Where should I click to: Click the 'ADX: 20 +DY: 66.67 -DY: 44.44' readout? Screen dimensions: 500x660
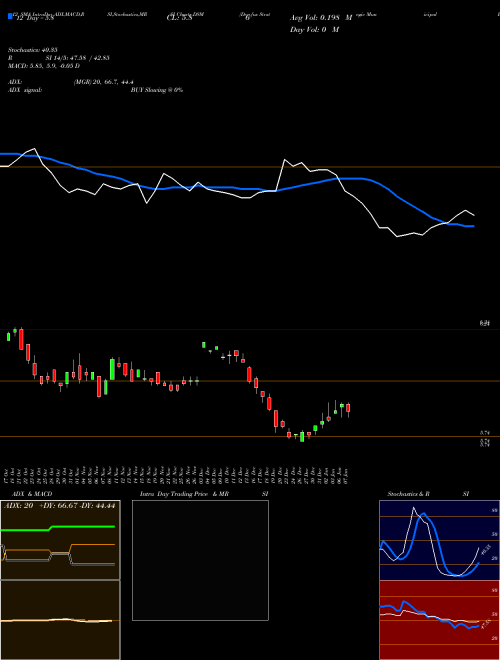[x=59, y=506]
